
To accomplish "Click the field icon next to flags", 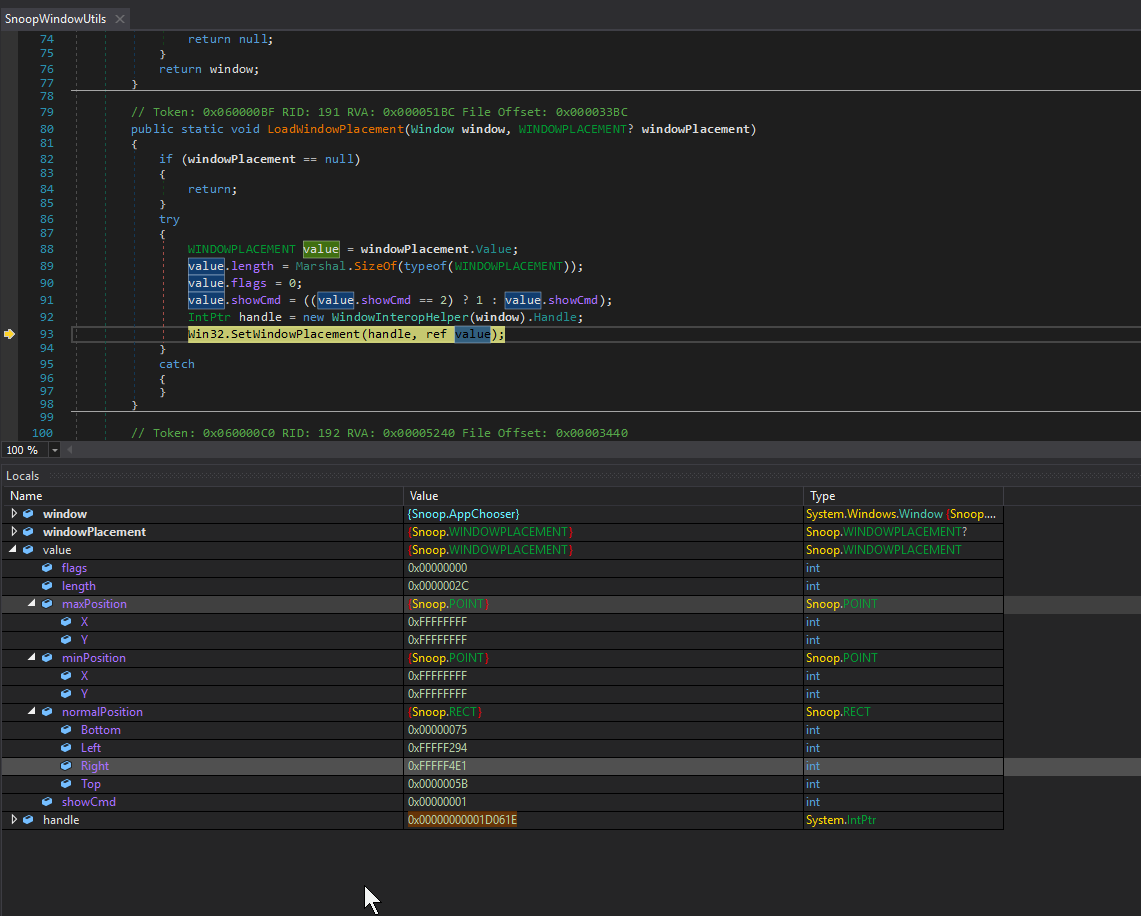I will 47,567.
